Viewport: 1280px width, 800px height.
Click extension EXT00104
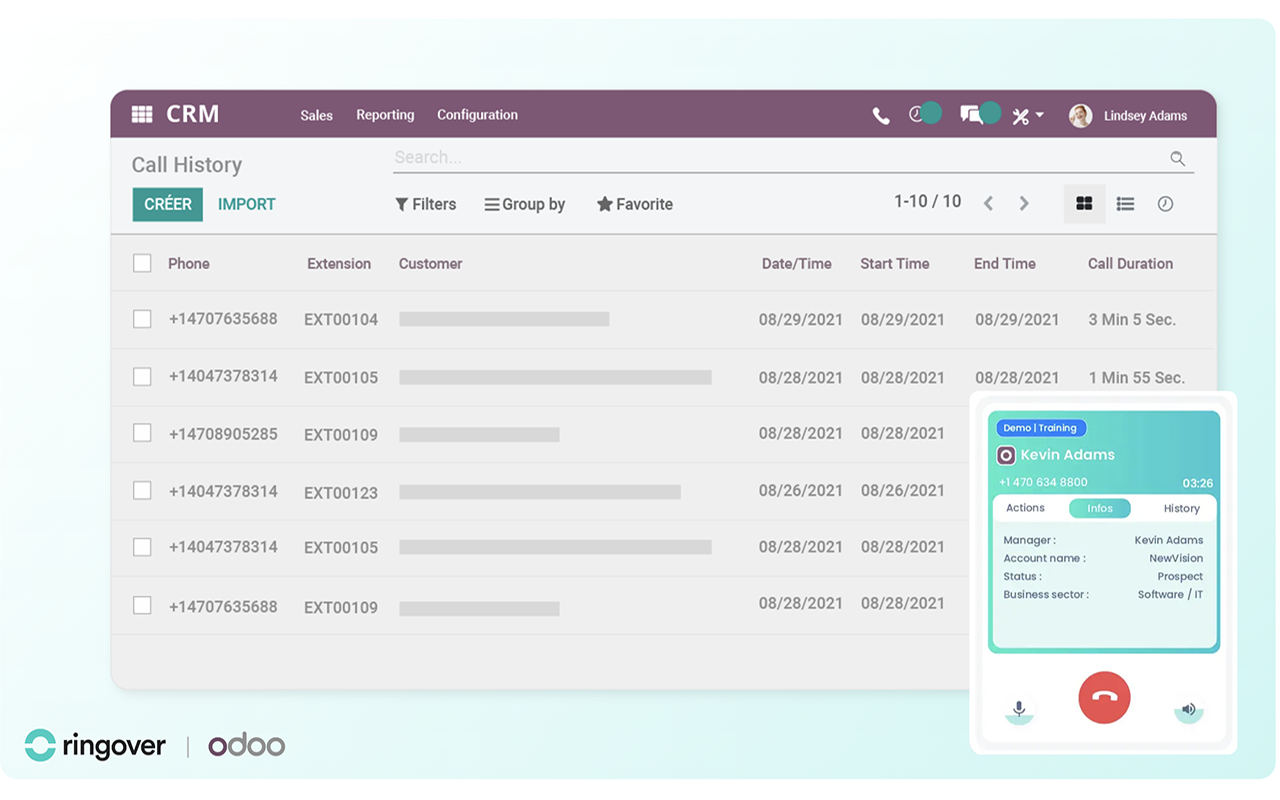point(341,320)
